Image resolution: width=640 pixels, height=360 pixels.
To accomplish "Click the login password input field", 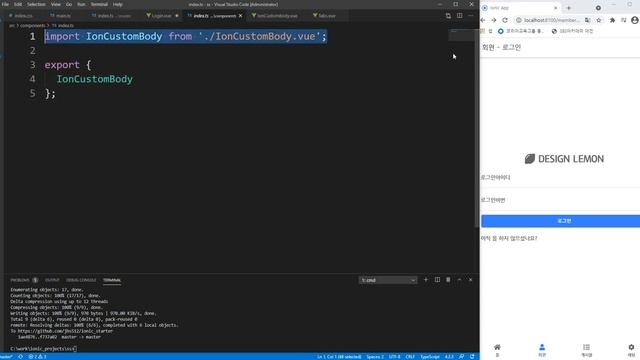I will click(560, 201).
